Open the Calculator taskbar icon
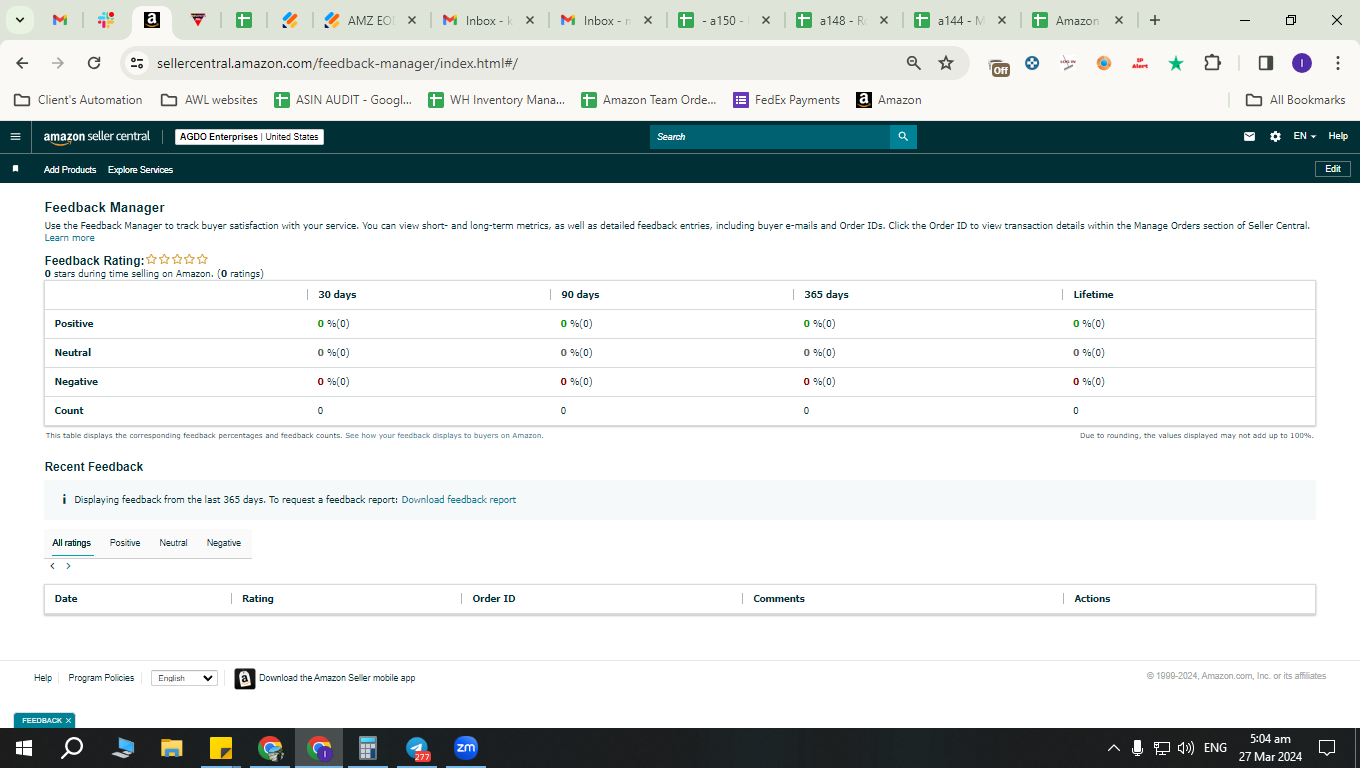This screenshot has width=1360, height=768. pyautogui.click(x=368, y=748)
